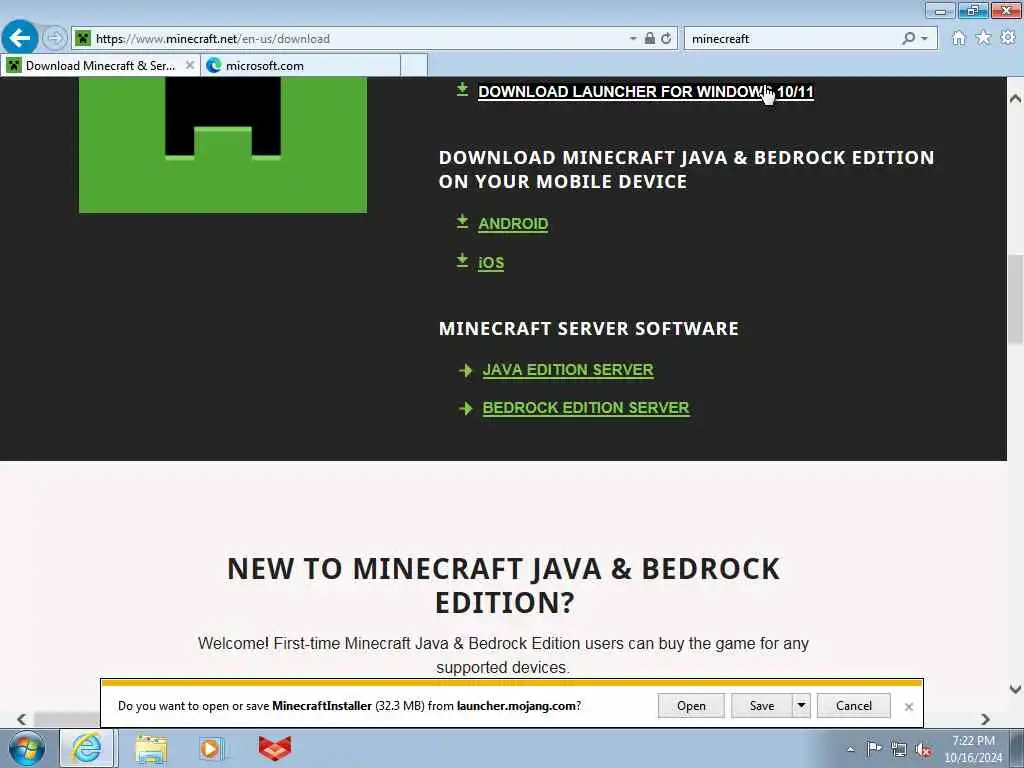Click the security lock icon in address bar

point(650,39)
